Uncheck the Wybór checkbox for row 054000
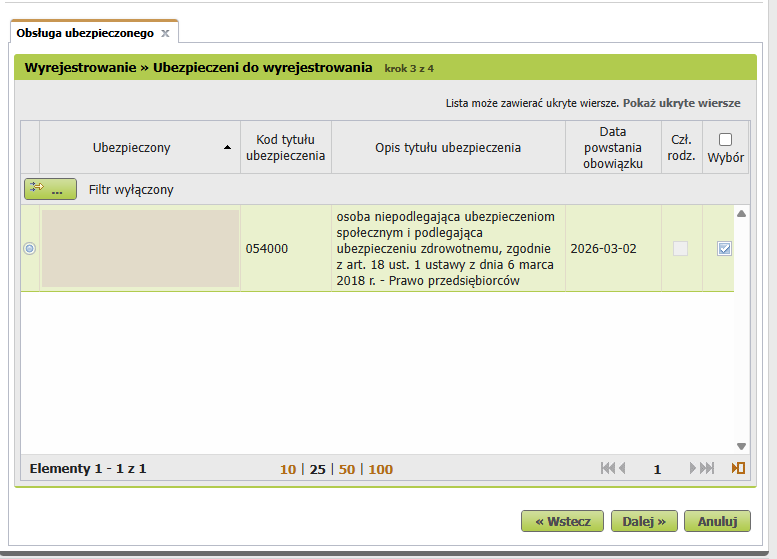Viewport: 777px width, 559px height. (724, 248)
